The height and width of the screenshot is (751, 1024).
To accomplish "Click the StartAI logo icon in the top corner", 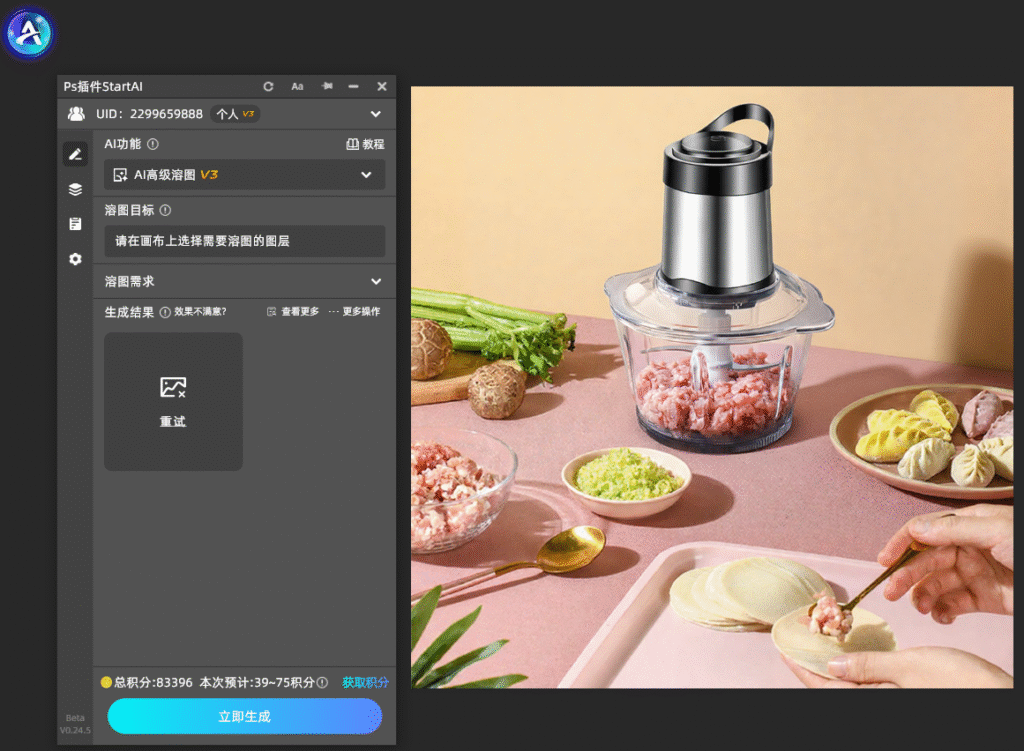I will pos(28,33).
